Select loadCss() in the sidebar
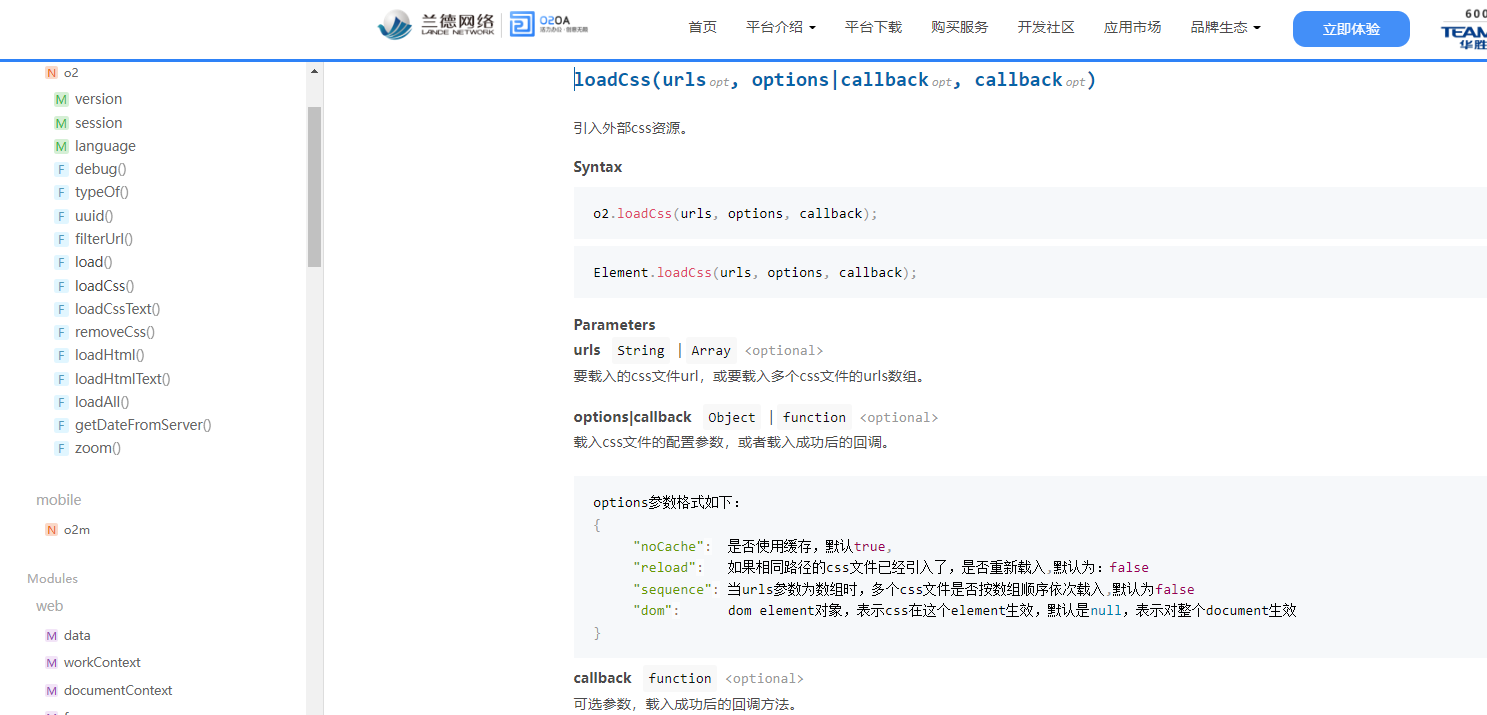Screen dimensions: 1487x715 [x=105, y=286]
